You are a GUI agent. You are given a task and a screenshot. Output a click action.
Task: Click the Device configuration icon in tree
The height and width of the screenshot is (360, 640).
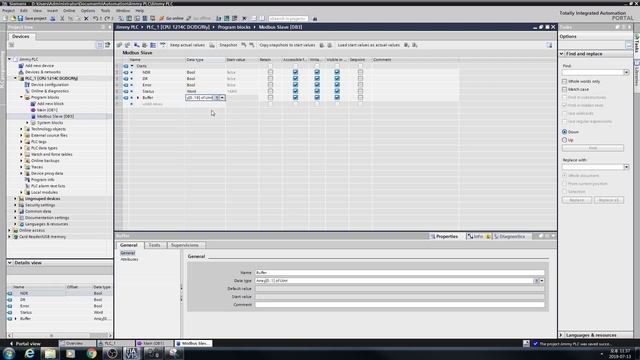point(27,84)
